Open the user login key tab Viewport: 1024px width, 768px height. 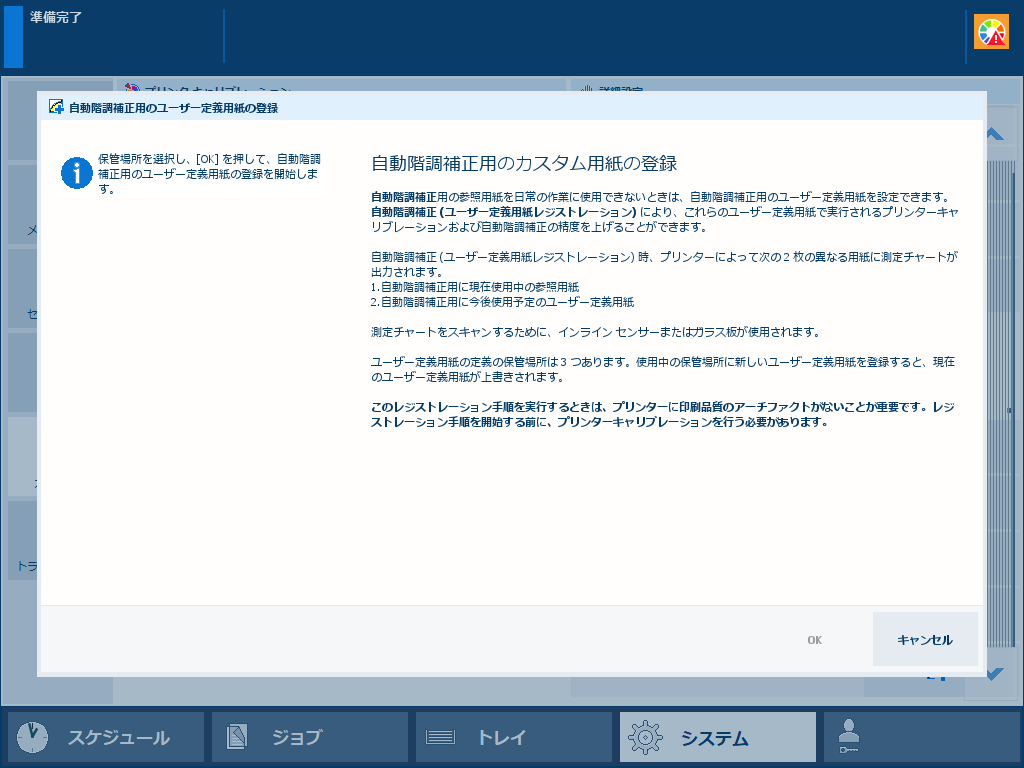pyautogui.click(x=920, y=737)
